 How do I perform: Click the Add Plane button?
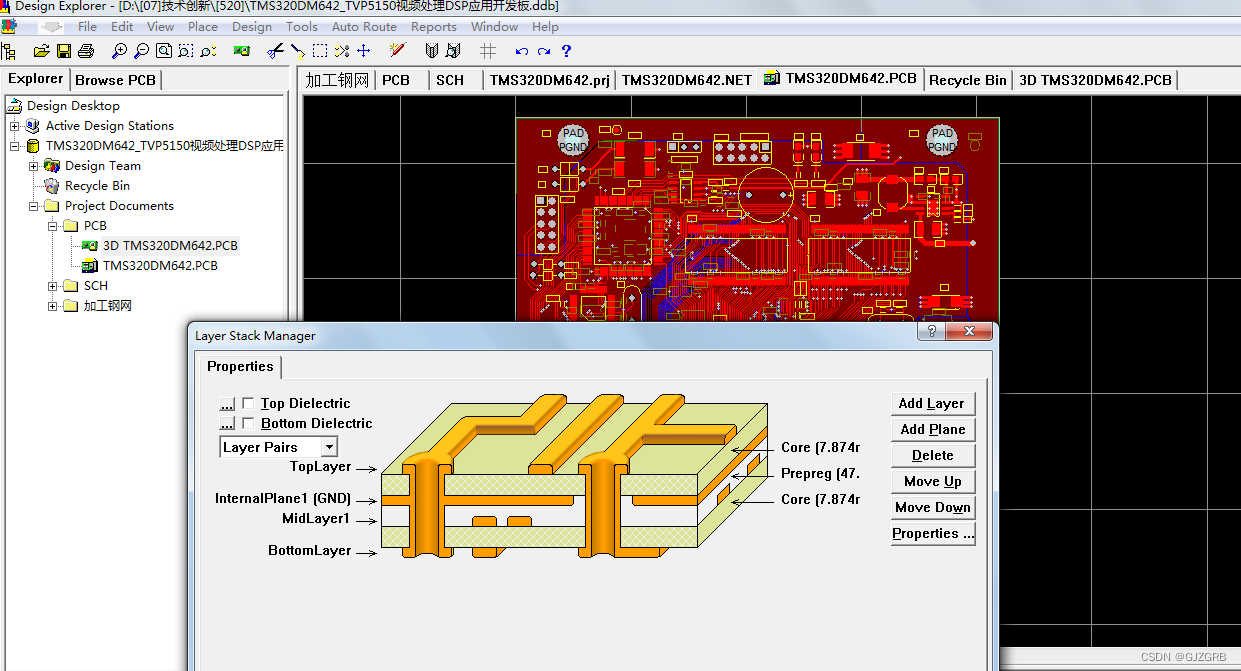tap(932, 429)
